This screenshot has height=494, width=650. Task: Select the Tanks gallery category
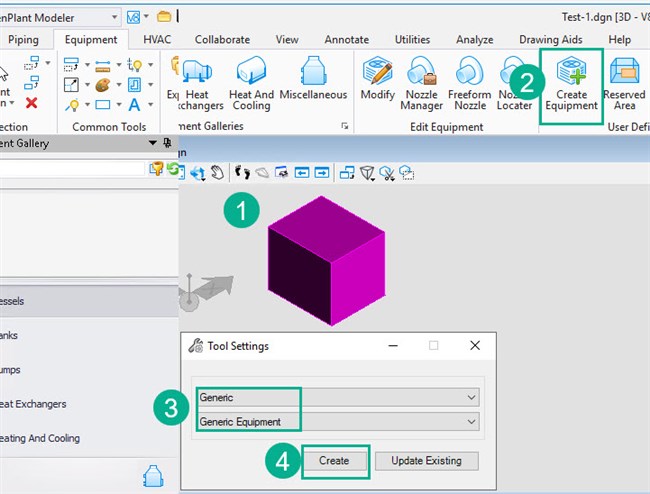pyautogui.click(x=89, y=335)
